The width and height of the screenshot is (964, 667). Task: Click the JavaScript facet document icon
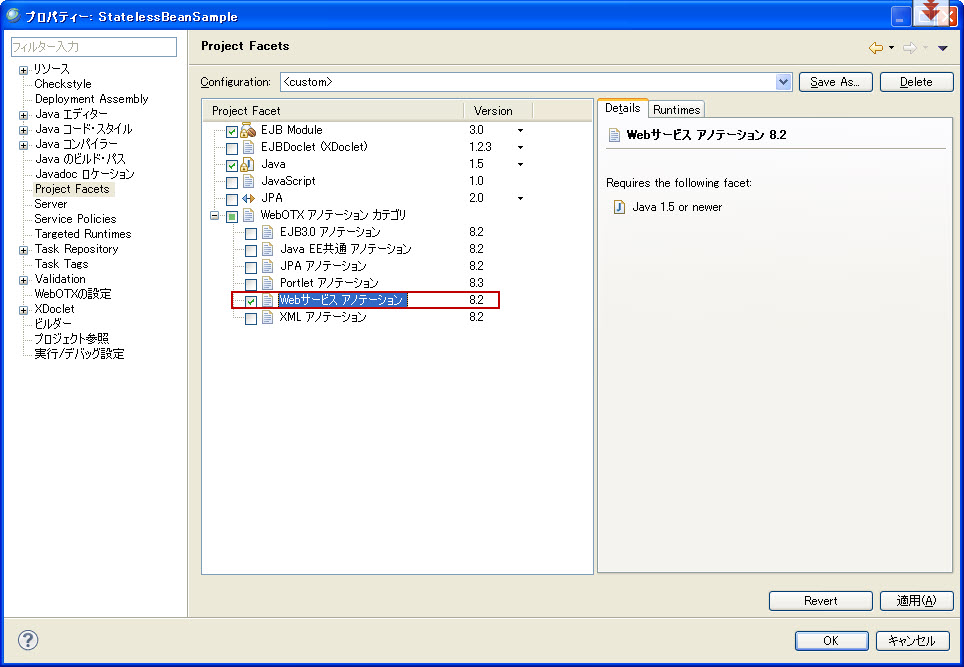click(249, 181)
